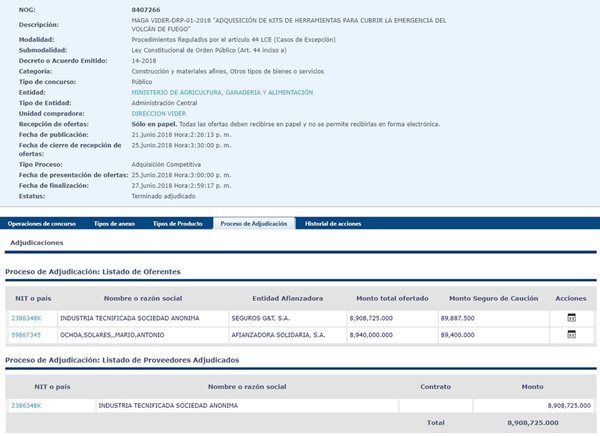
Task: Open NIT 2386348K in the Oferentes list
Action: (27, 317)
